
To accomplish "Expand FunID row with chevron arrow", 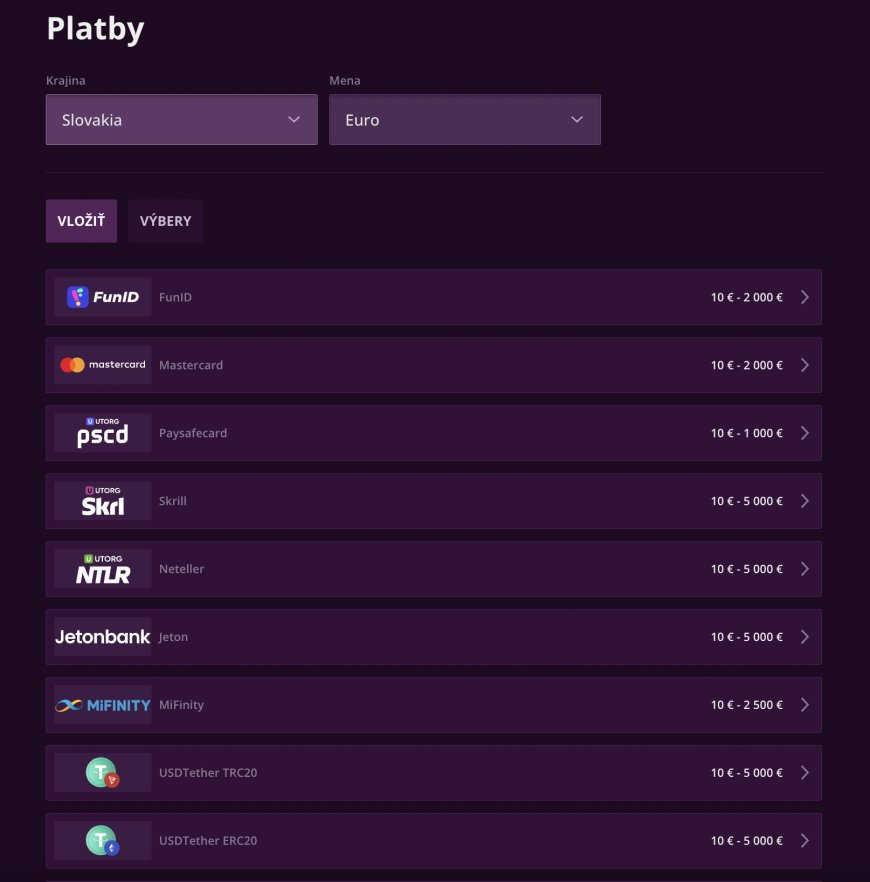I will point(805,297).
